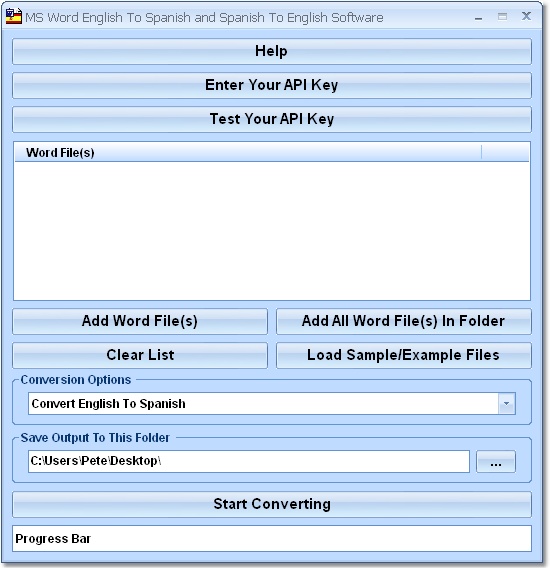Select the Convert English To Spanish combo box
This screenshot has width=550, height=570.
(x=272, y=404)
